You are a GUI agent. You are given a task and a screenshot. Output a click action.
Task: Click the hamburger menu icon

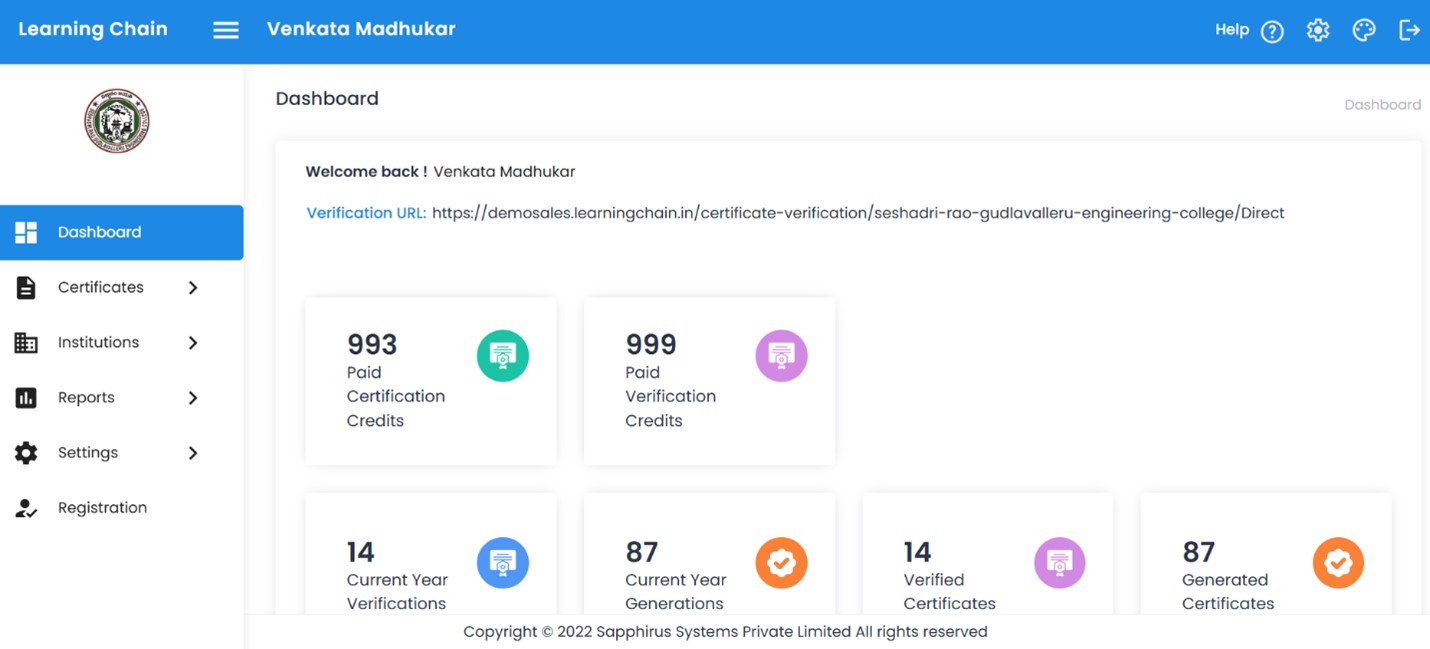tap(226, 30)
